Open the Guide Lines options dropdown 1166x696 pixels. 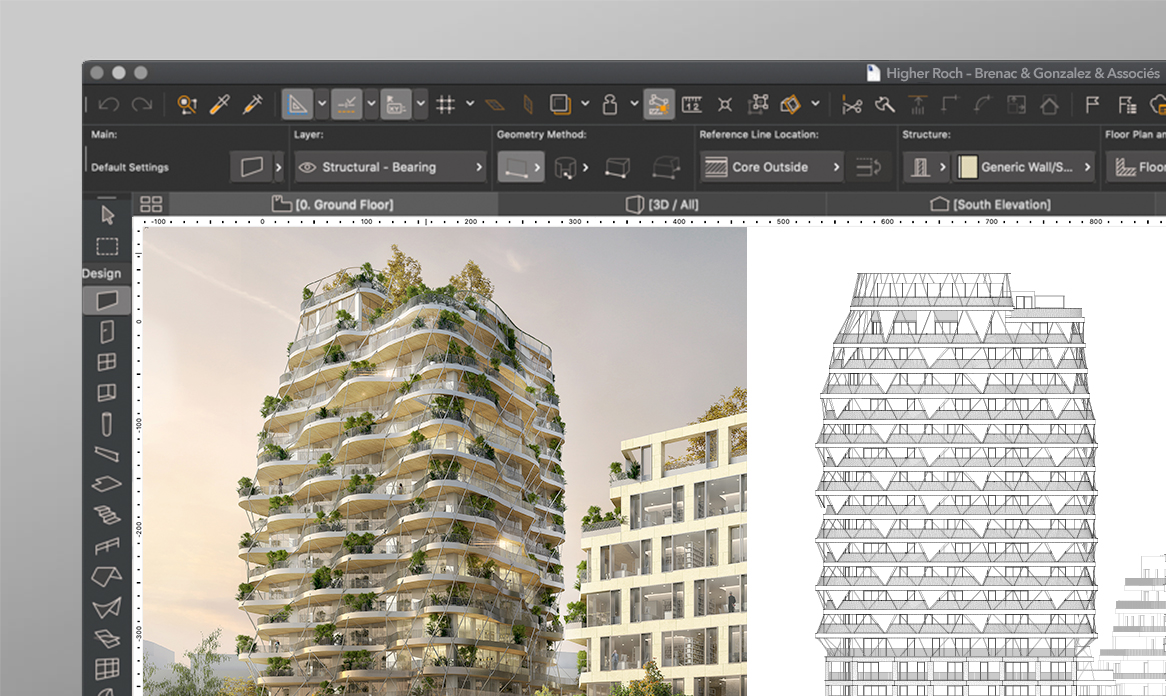[322, 105]
